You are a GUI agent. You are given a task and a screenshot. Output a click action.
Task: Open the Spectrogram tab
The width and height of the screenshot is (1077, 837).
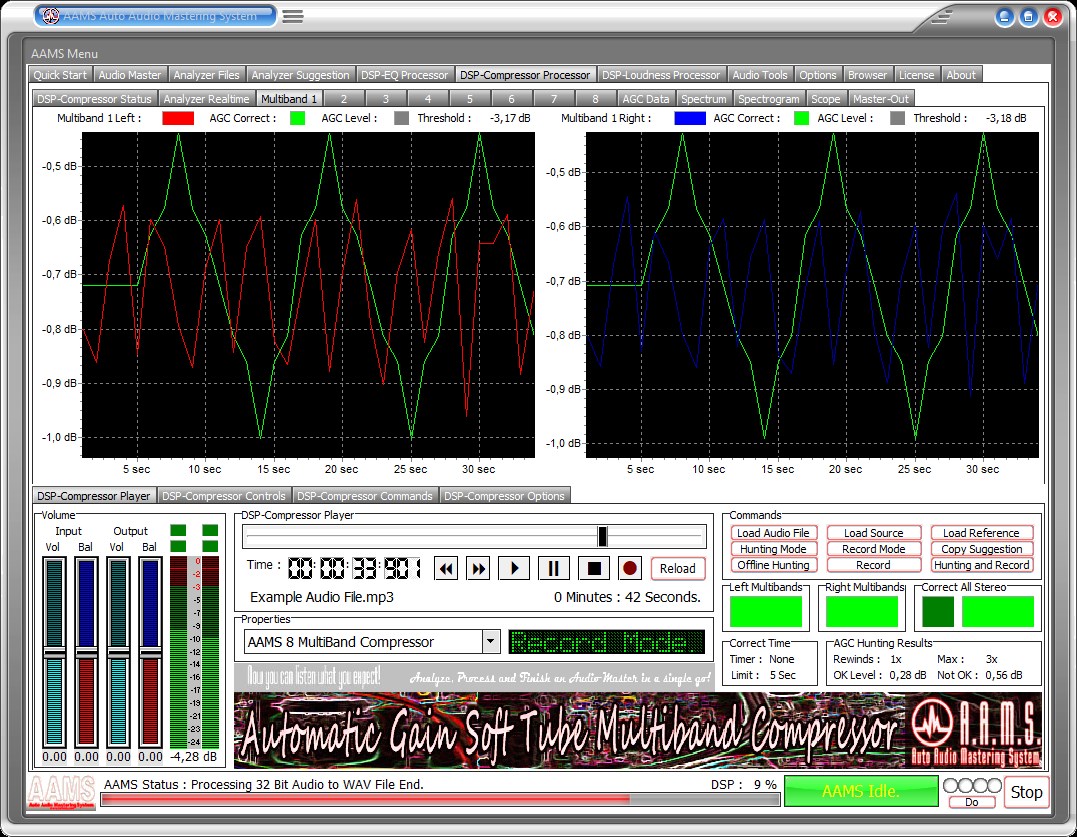click(769, 99)
